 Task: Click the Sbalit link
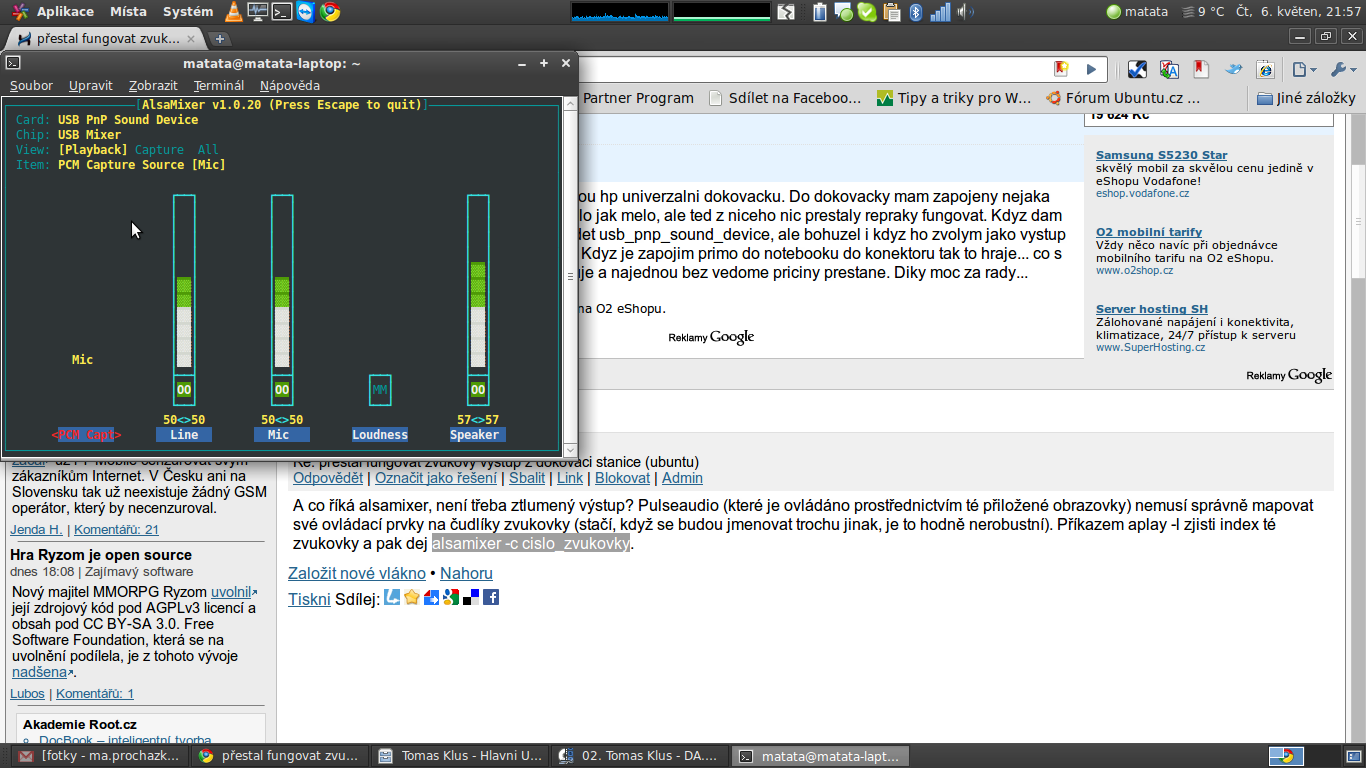tap(527, 478)
